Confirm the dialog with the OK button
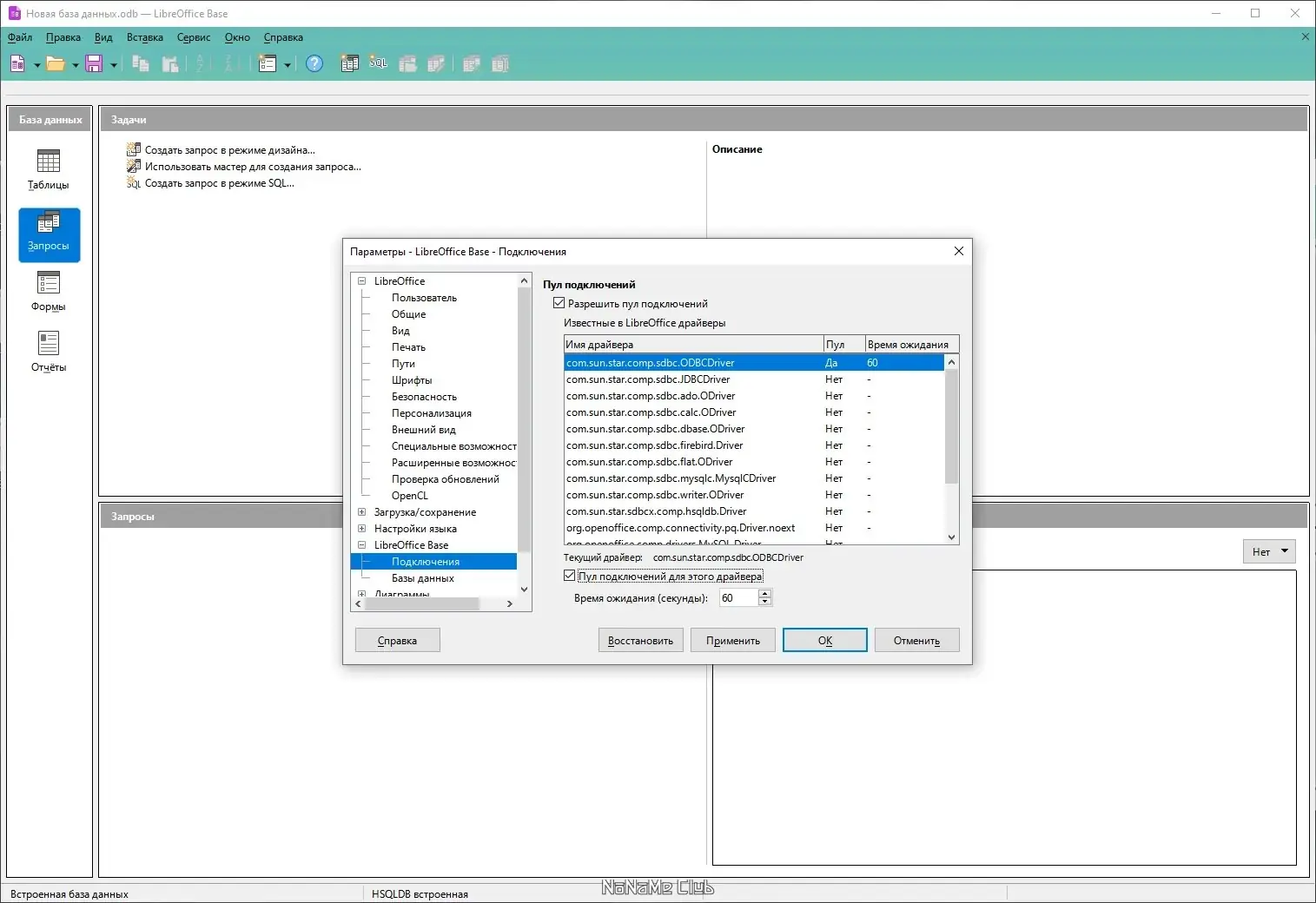 (825, 640)
